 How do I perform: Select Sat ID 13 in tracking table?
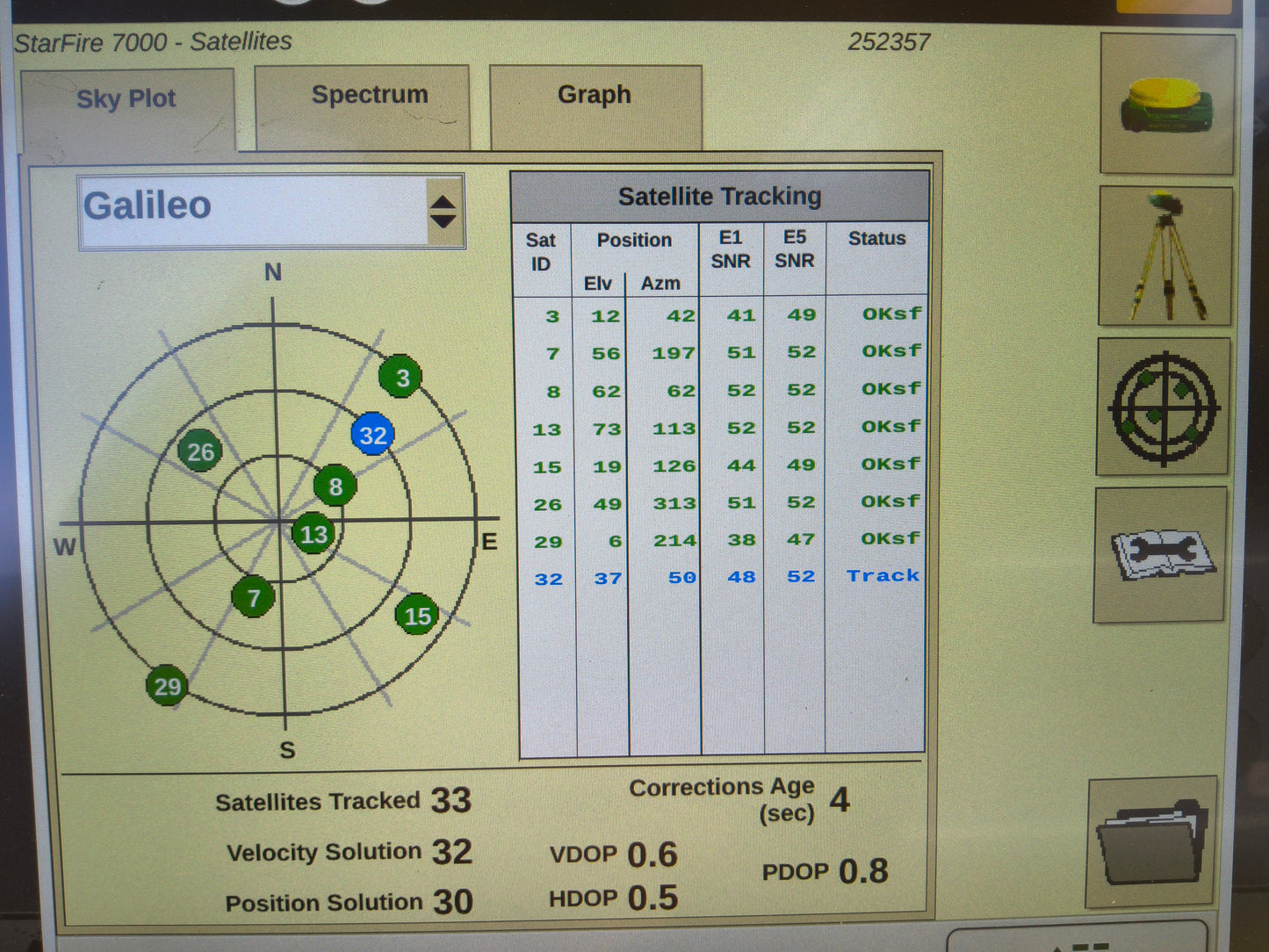(x=547, y=429)
